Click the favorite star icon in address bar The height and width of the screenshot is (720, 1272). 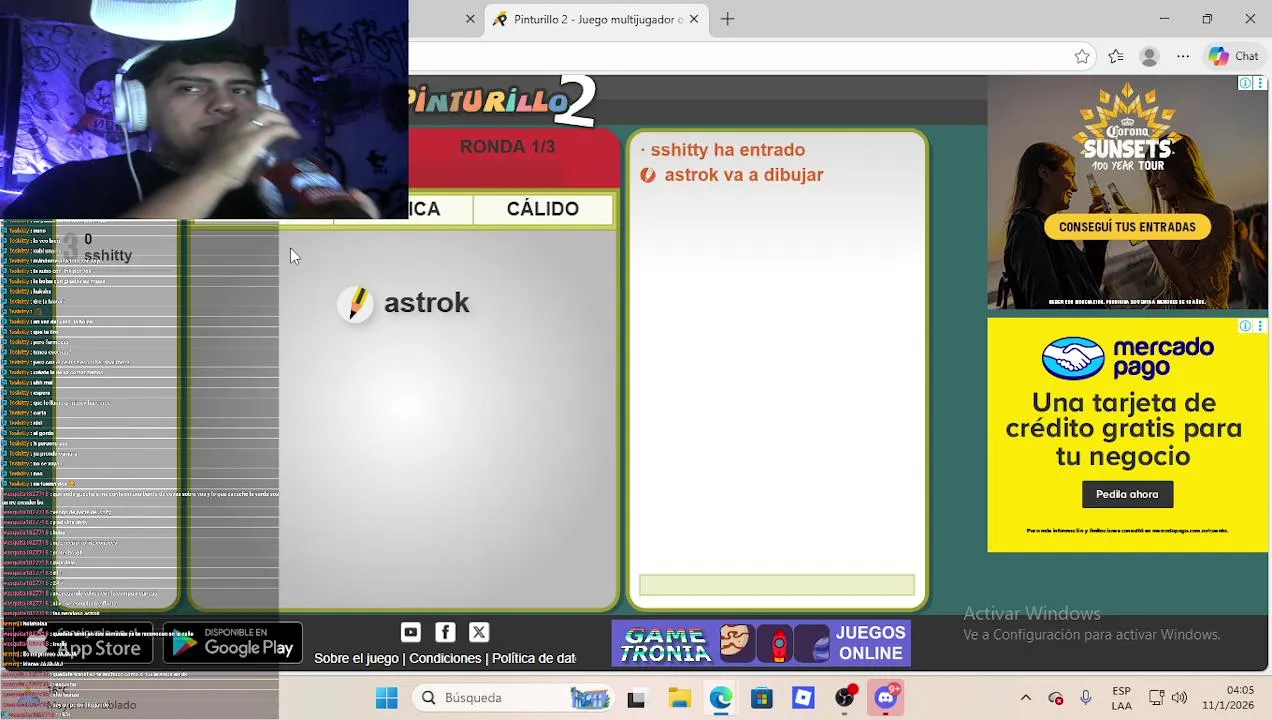click(1082, 57)
